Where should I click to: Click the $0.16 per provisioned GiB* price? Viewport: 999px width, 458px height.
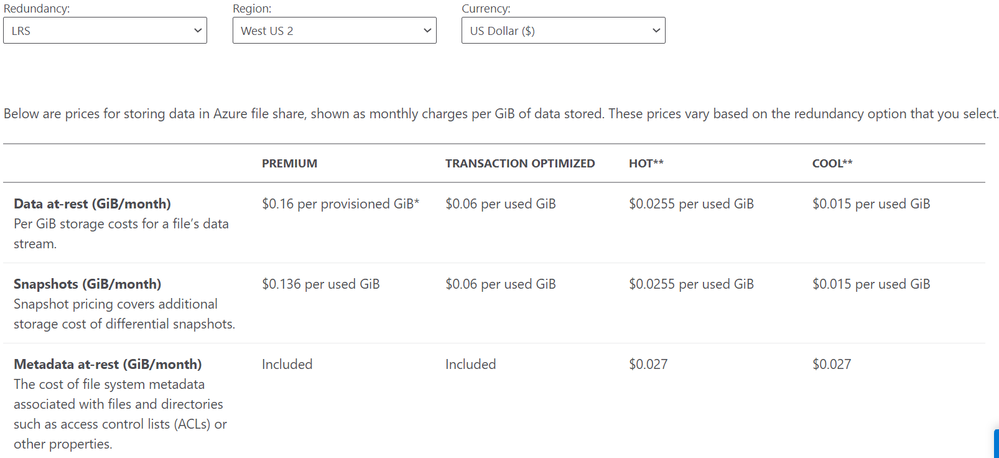(x=340, y=204)
